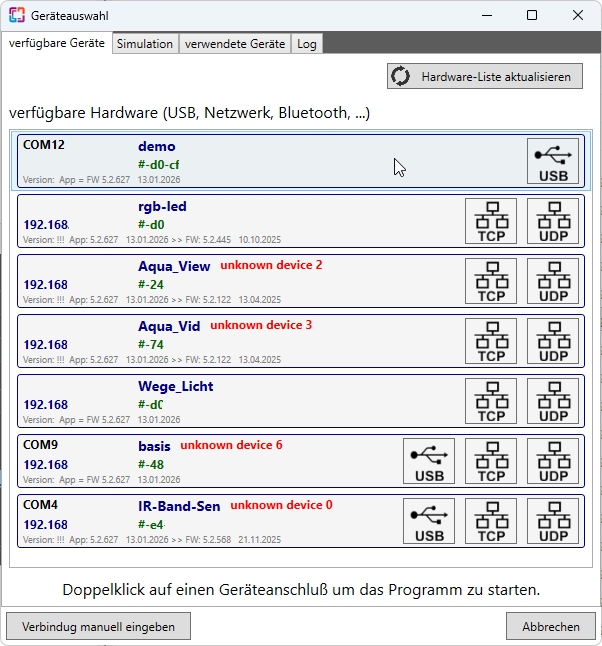
Task: Connect to rgb-led via TCP icon
Action: point(491,221)
